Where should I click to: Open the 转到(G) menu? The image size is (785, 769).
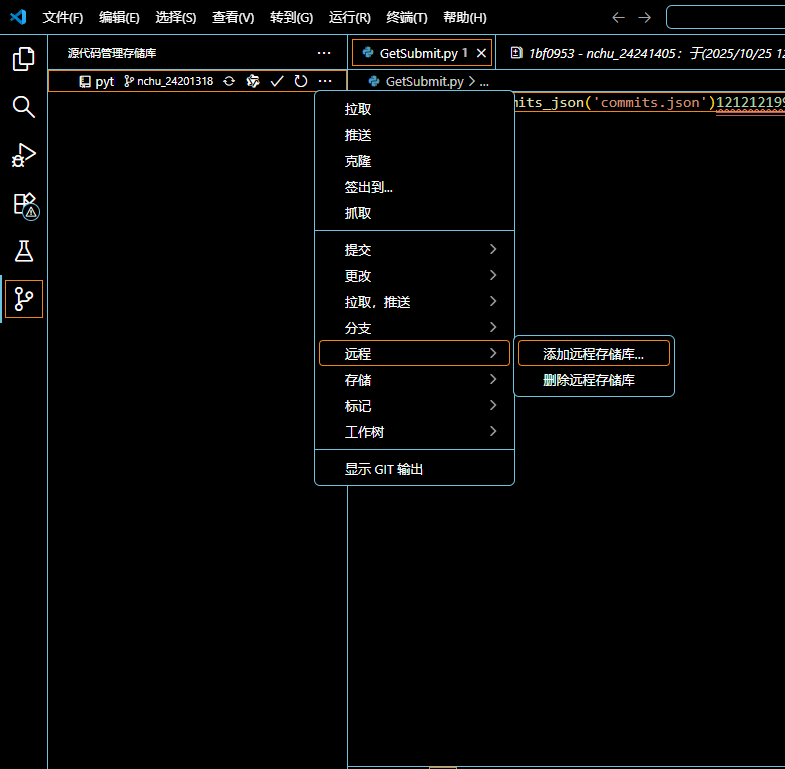(291, 18)
